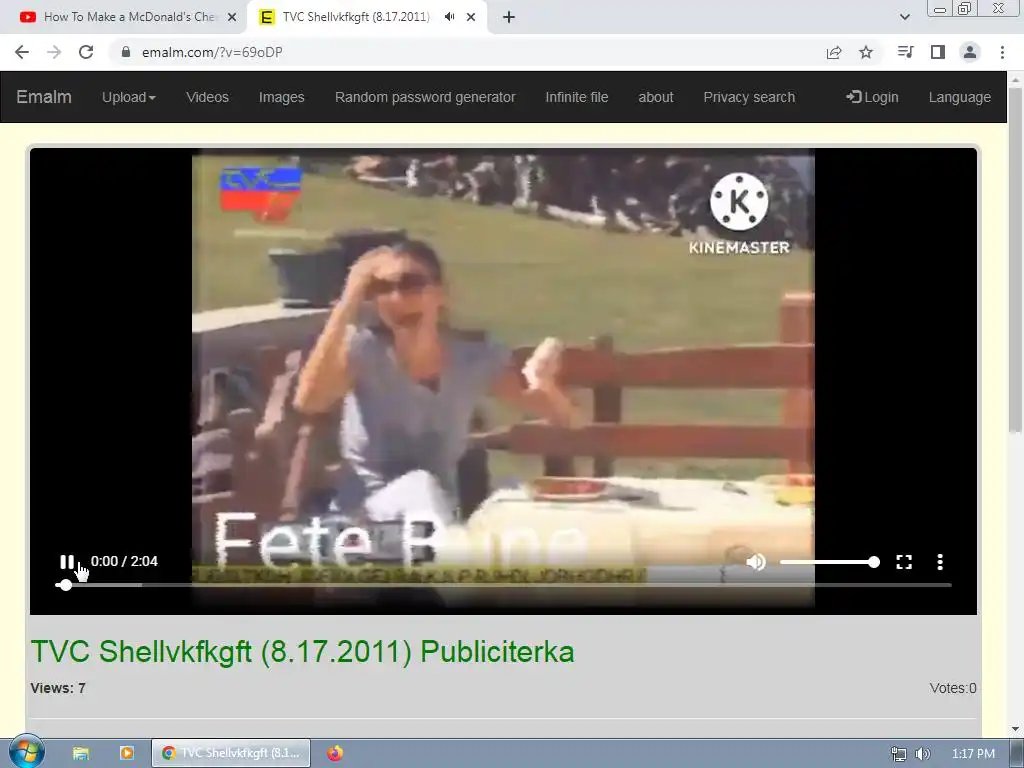Viewport: 1024px width, 768px height.
Task: Launch media player from taskbar
Action: (x=127, y=753)
